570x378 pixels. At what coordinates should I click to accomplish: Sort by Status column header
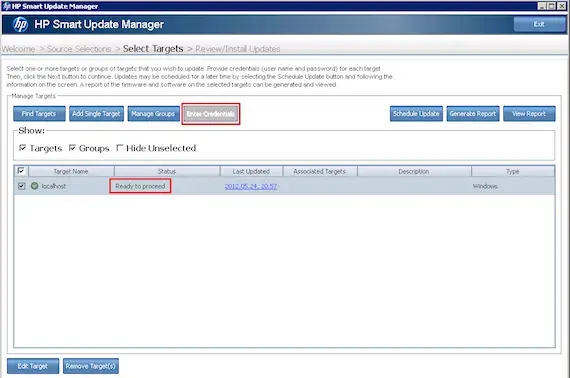click(167, 171)
